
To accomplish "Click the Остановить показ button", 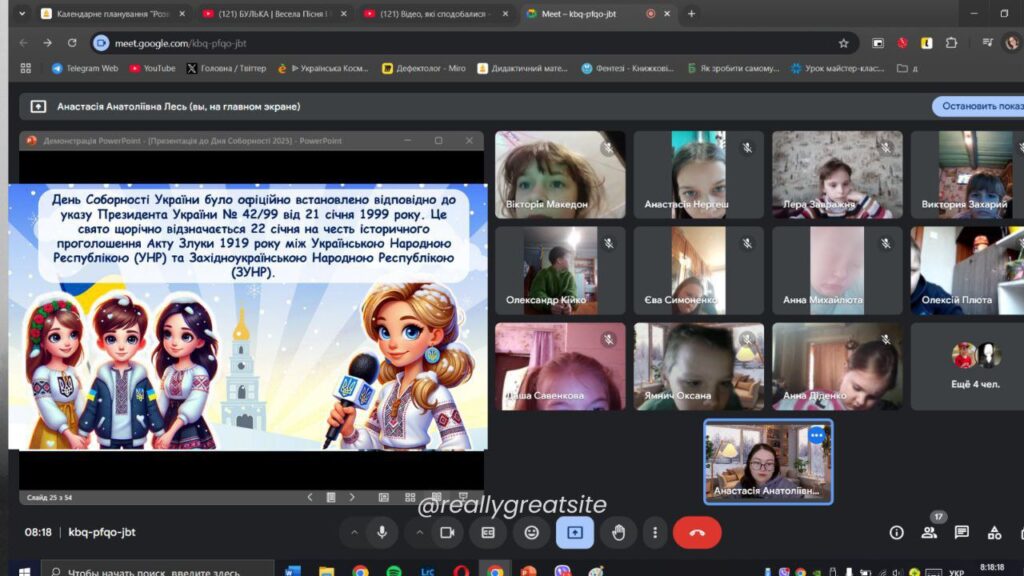I will (980, 106).
